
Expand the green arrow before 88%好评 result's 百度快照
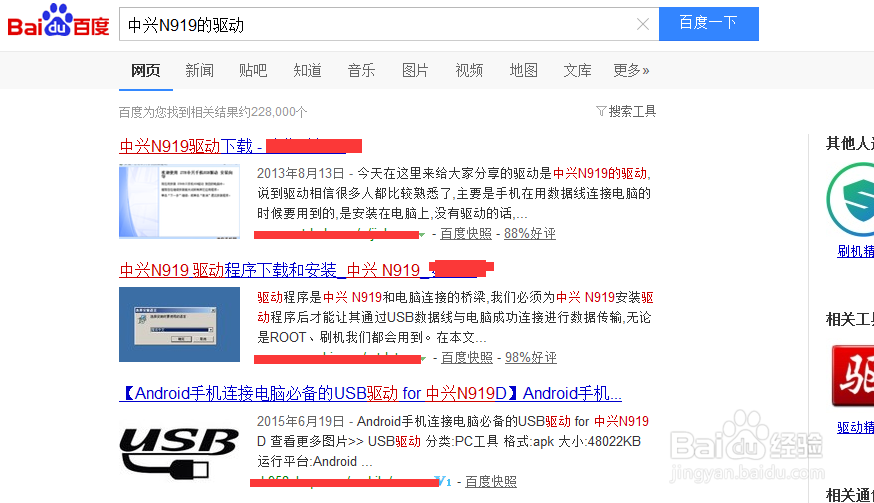point(422,235)
